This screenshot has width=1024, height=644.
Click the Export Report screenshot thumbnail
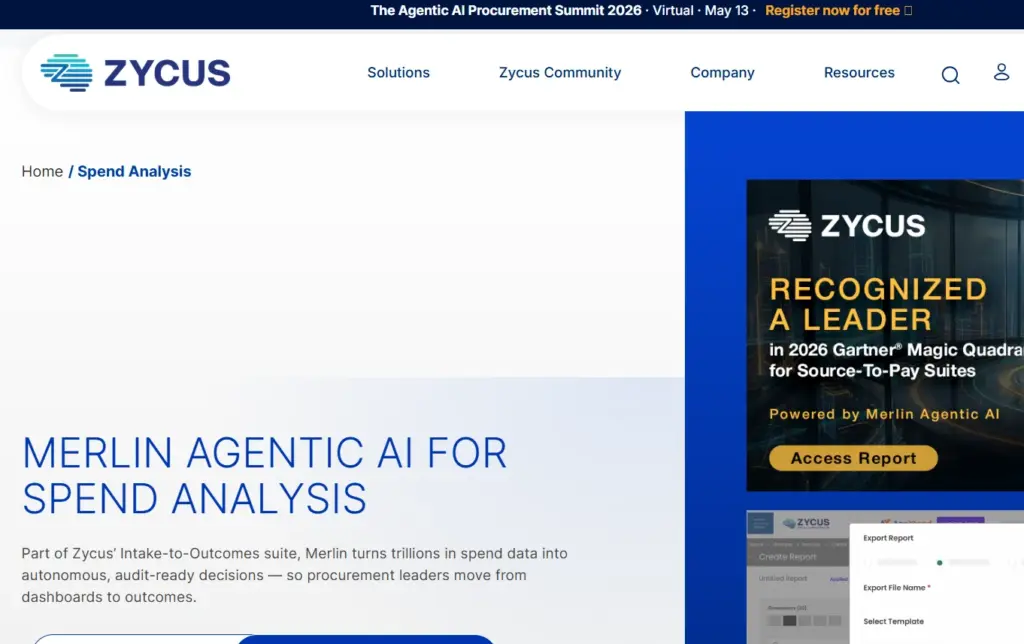coord(885,577)
